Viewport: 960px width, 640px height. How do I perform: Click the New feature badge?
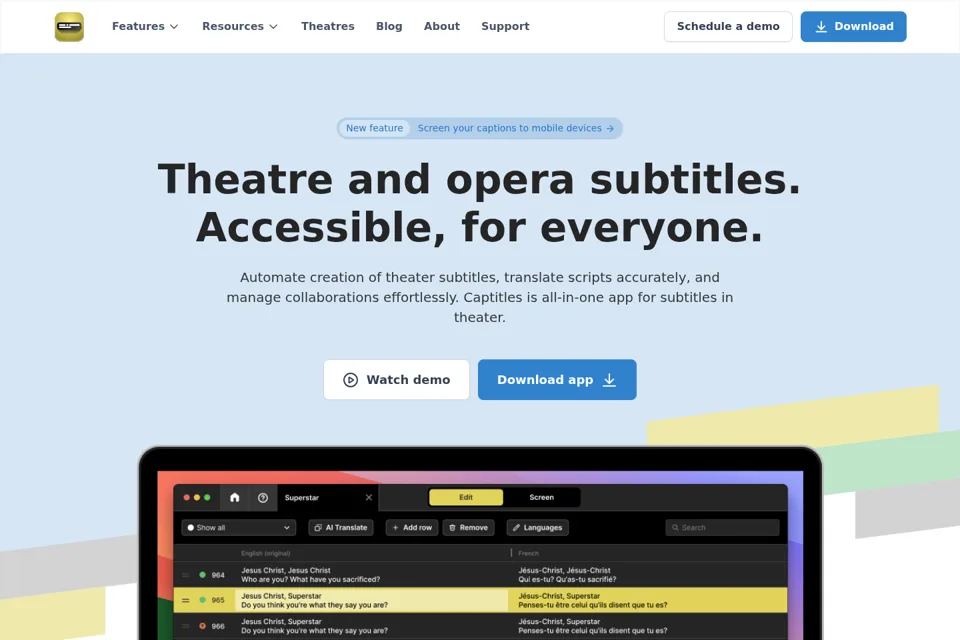[x=374, y=128]
